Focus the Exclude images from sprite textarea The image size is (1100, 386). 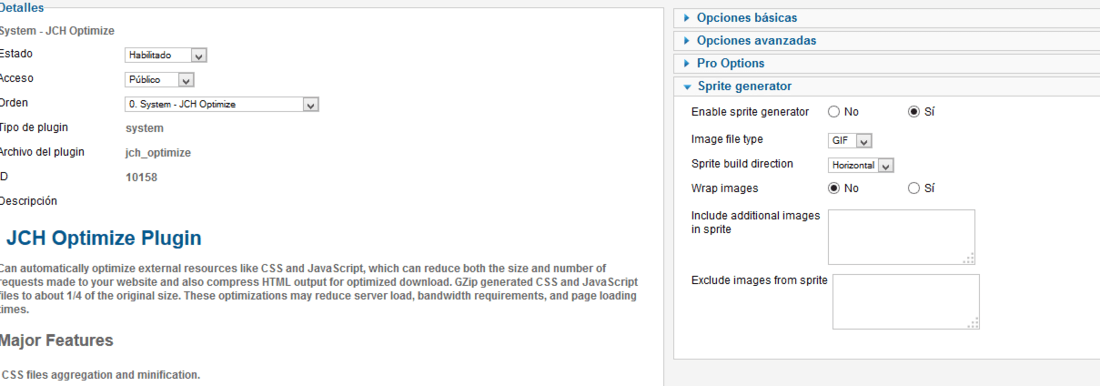coord(906,302)
